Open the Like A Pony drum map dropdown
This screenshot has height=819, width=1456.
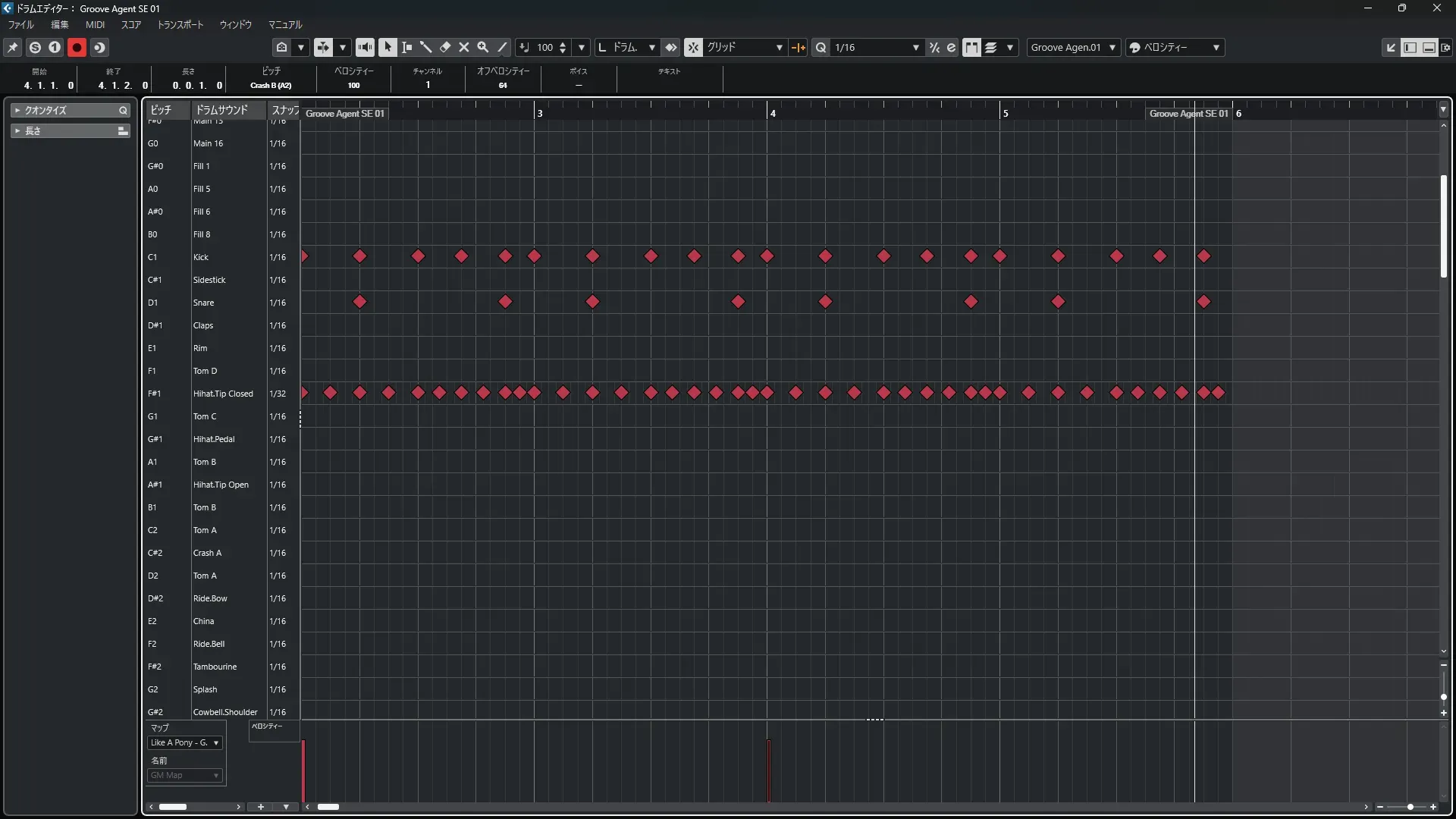[185, 742]
